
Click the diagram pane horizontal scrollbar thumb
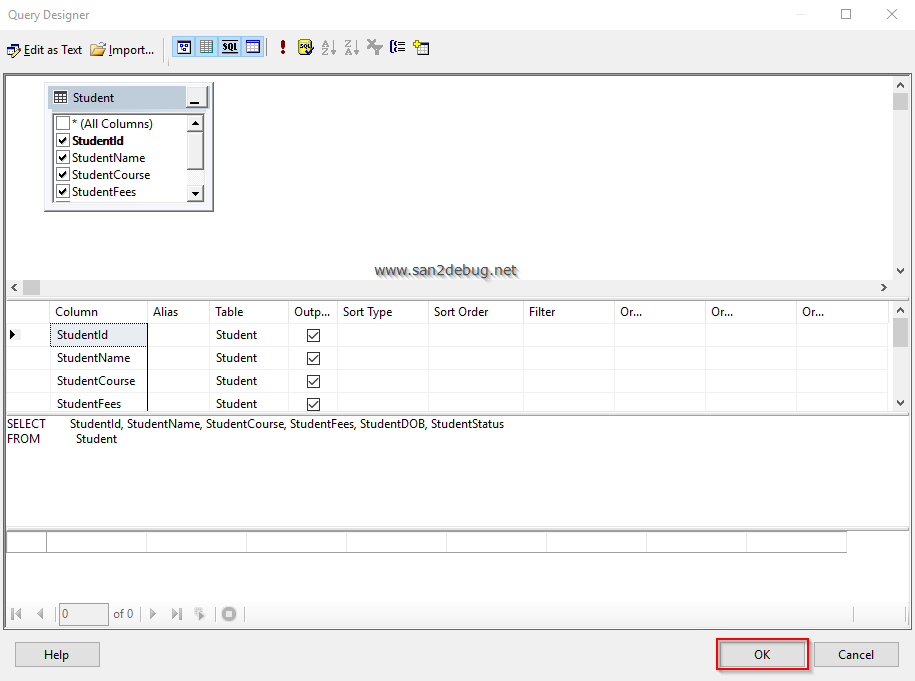(32, 288)
